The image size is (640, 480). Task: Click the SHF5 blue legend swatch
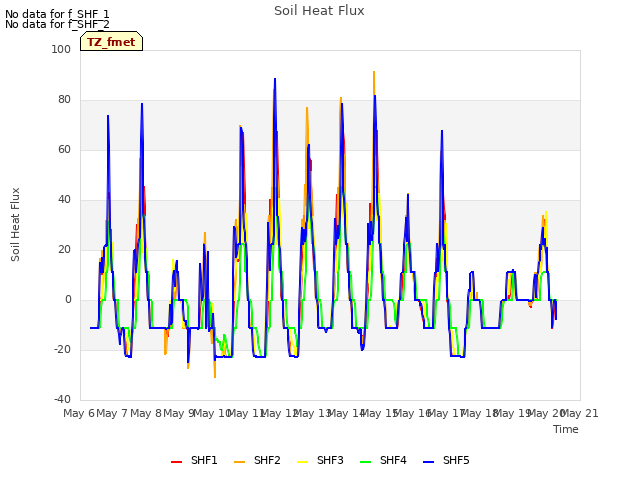coord(429,462)
